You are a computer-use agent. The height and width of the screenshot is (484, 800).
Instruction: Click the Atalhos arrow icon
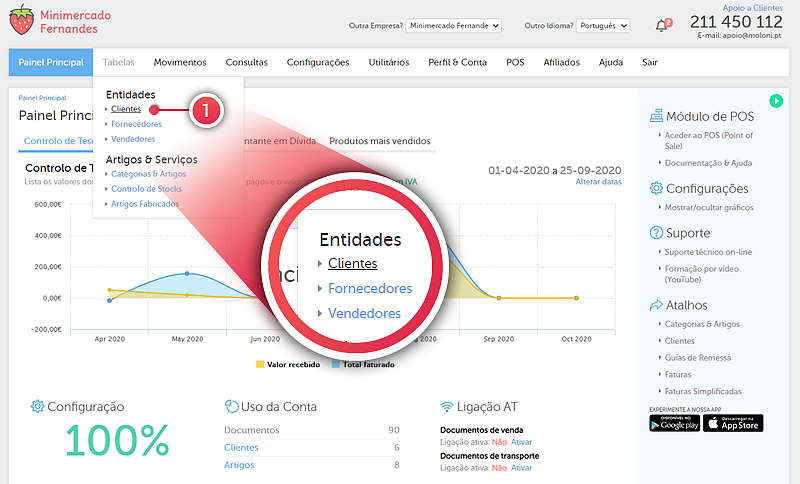pyautogui.click(x=656, y=305)
